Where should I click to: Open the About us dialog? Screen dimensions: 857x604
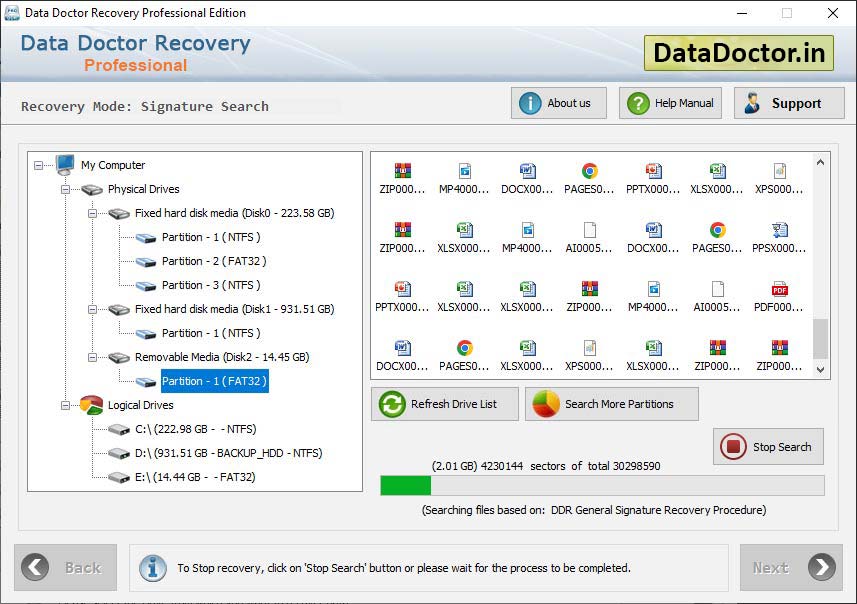(558, 102)
